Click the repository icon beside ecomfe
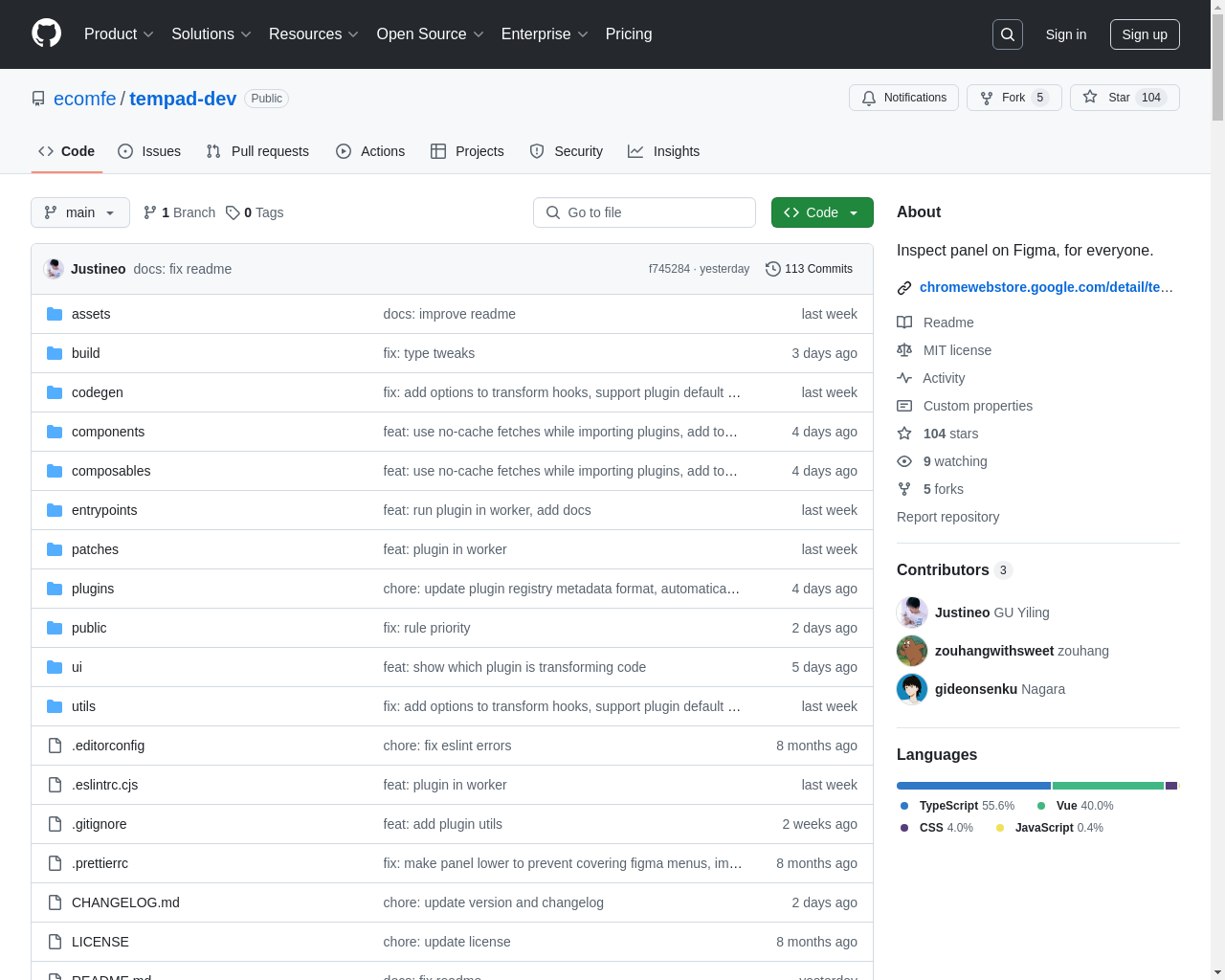1225x980 pixels. pyautogui.click(x=38, y=99)
